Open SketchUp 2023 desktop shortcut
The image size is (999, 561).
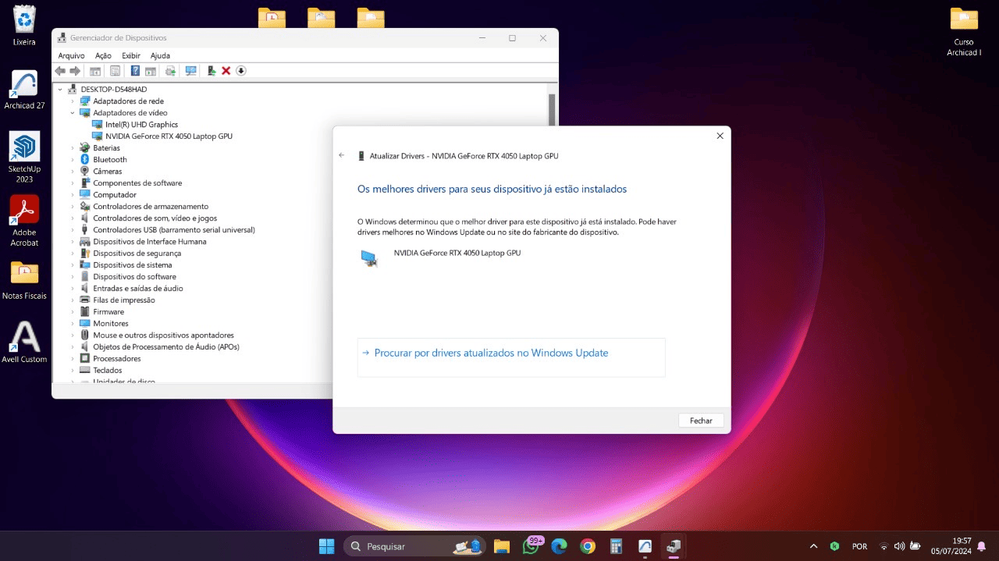pyautogui.click(x=24, y=157)
